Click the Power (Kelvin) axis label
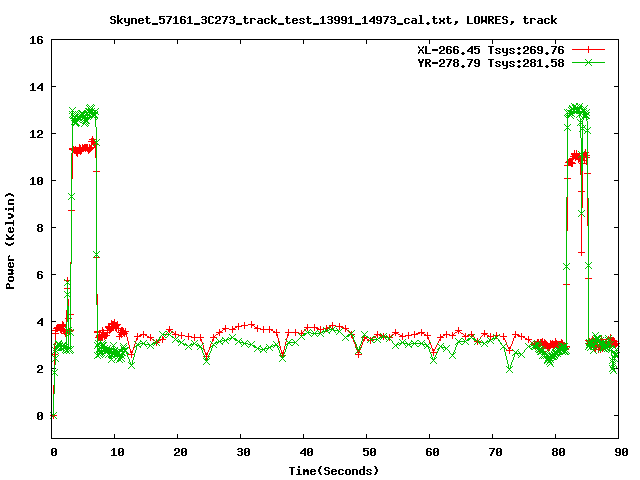The image size is (640, 480). click(x=10, y=241)
